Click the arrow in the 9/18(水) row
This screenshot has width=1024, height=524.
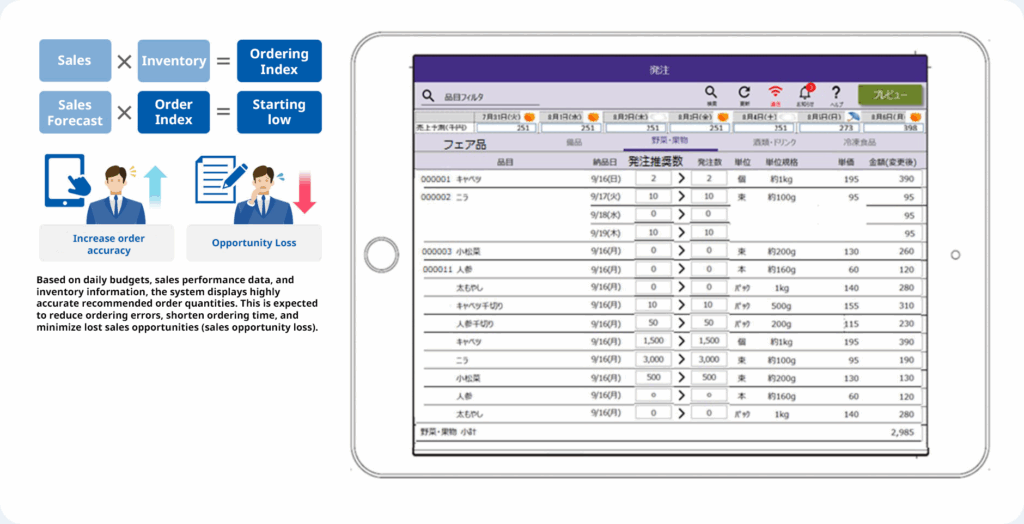click(x=682, y=214)
